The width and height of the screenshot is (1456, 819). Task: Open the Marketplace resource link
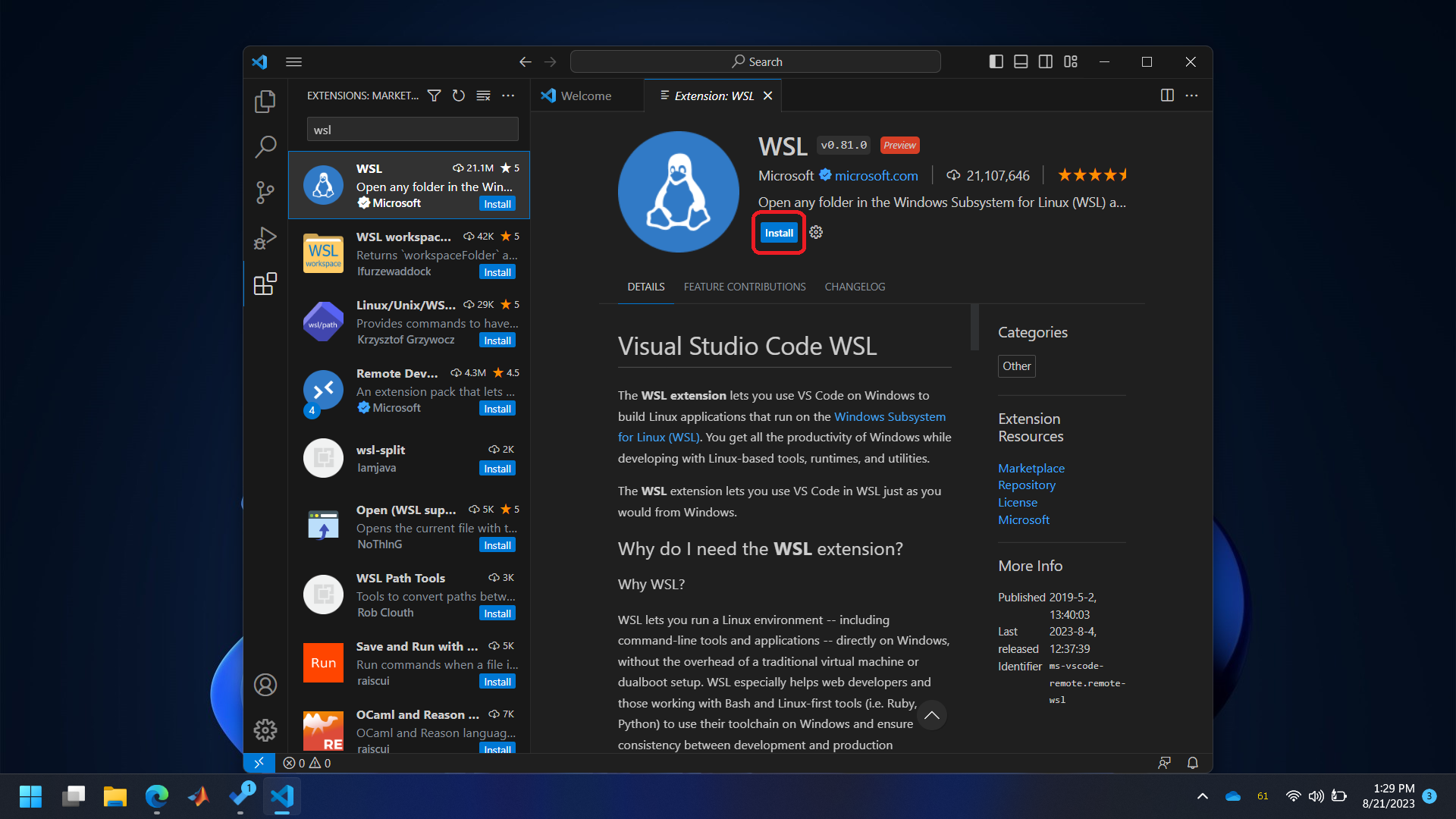[1031, 468]
